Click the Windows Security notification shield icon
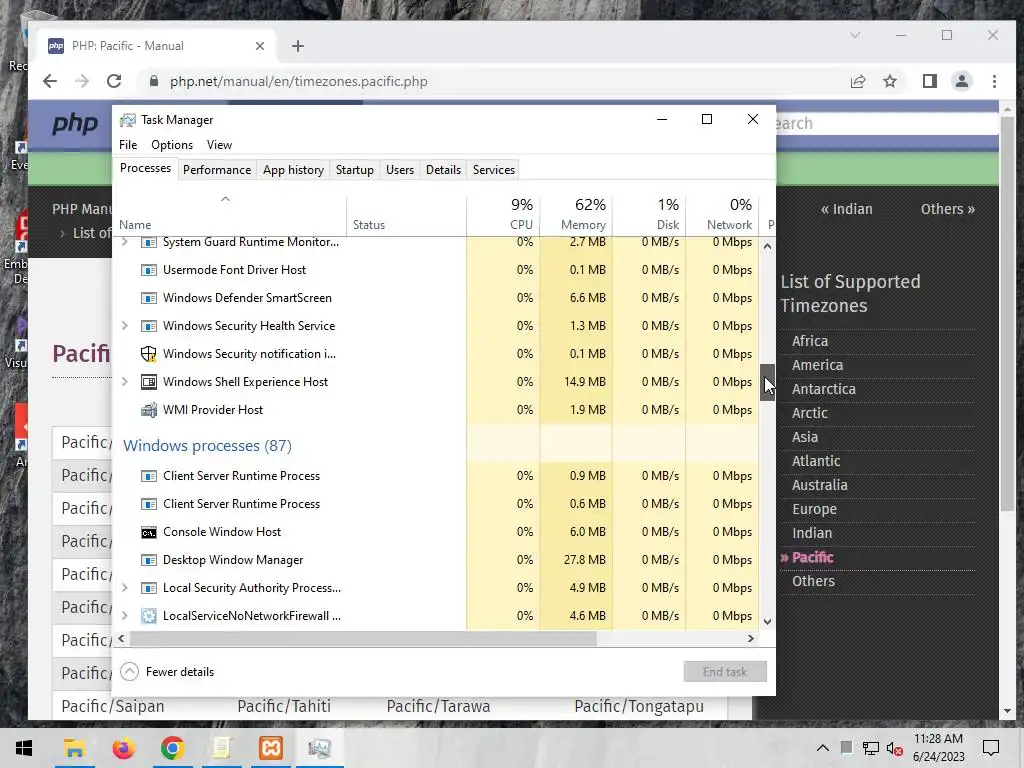Screen dimensions: 1024x768 pos(149,354)
